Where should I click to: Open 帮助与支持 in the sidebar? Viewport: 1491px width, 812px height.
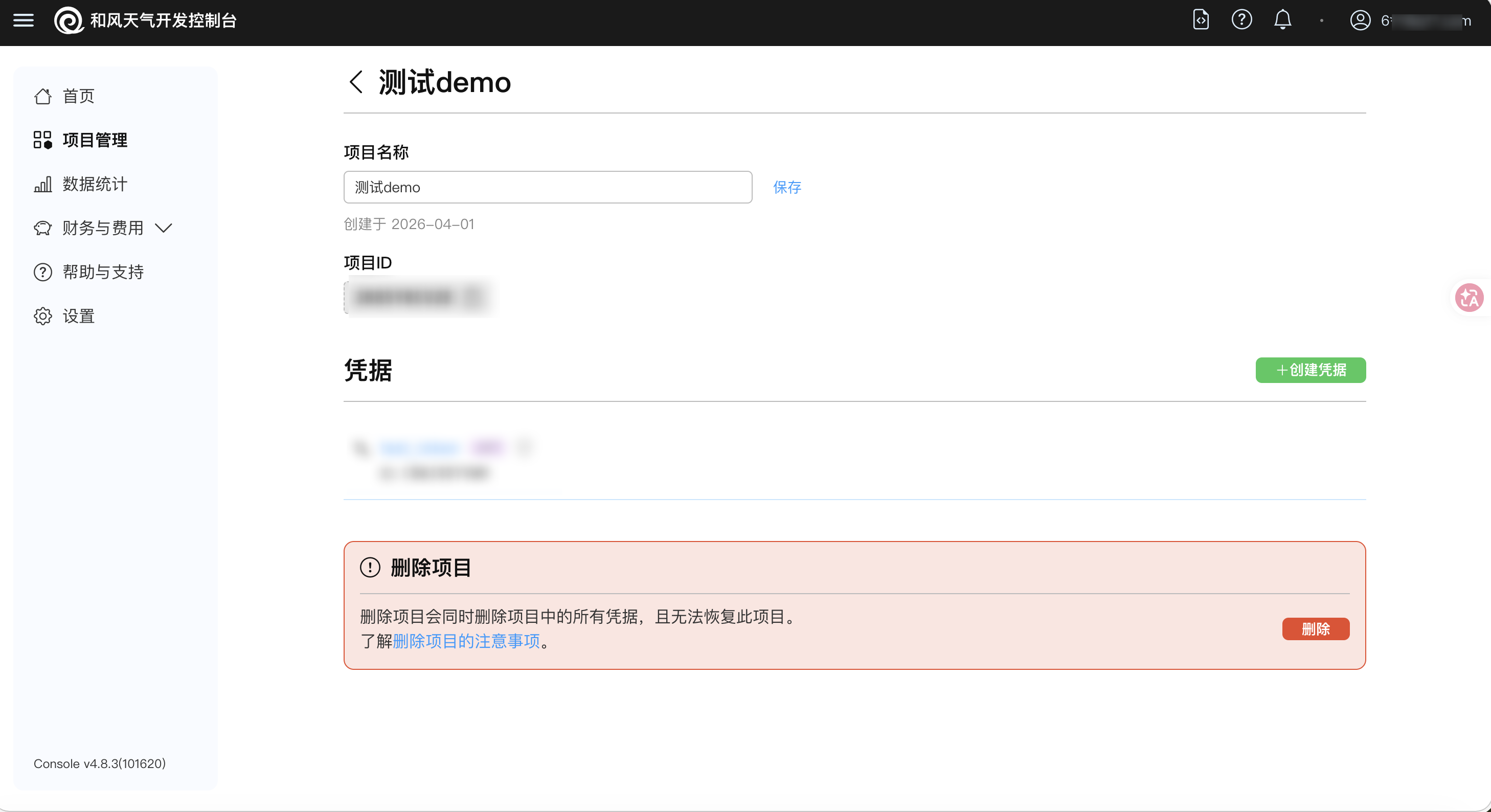tap(88, 272)
